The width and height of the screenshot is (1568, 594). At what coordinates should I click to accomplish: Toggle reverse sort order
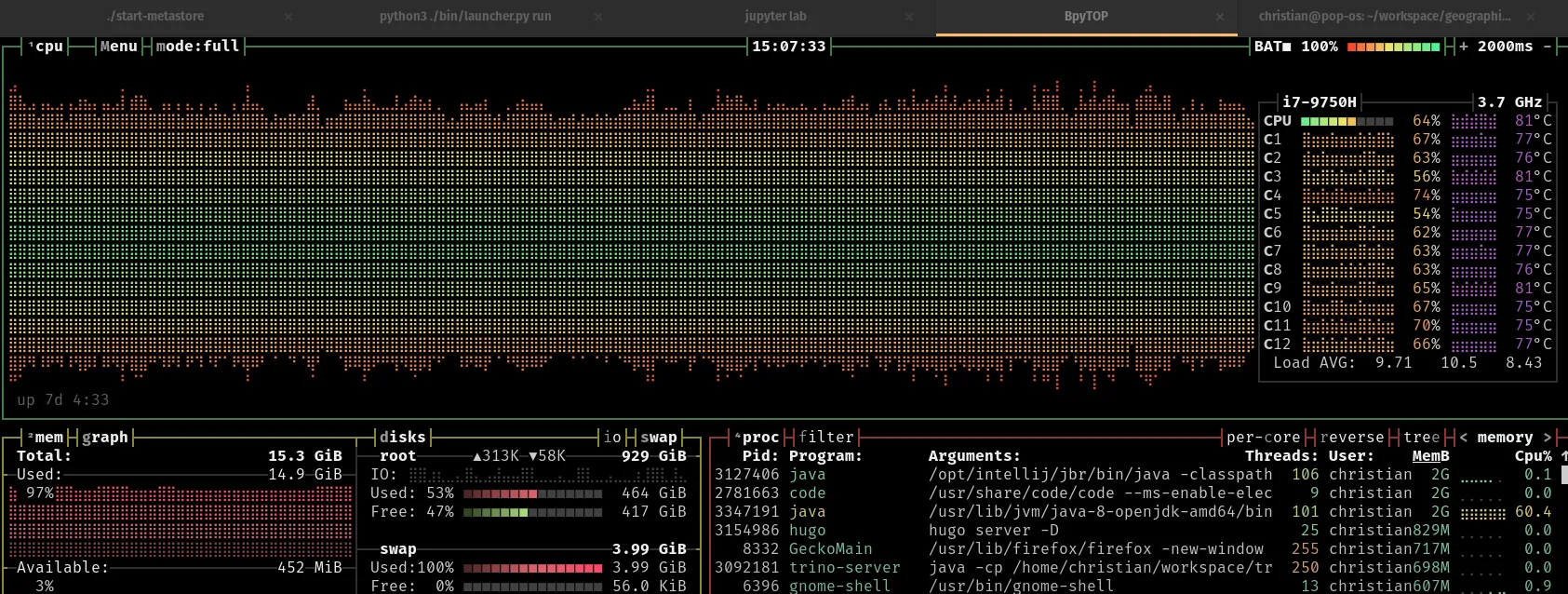point(1352,438)
